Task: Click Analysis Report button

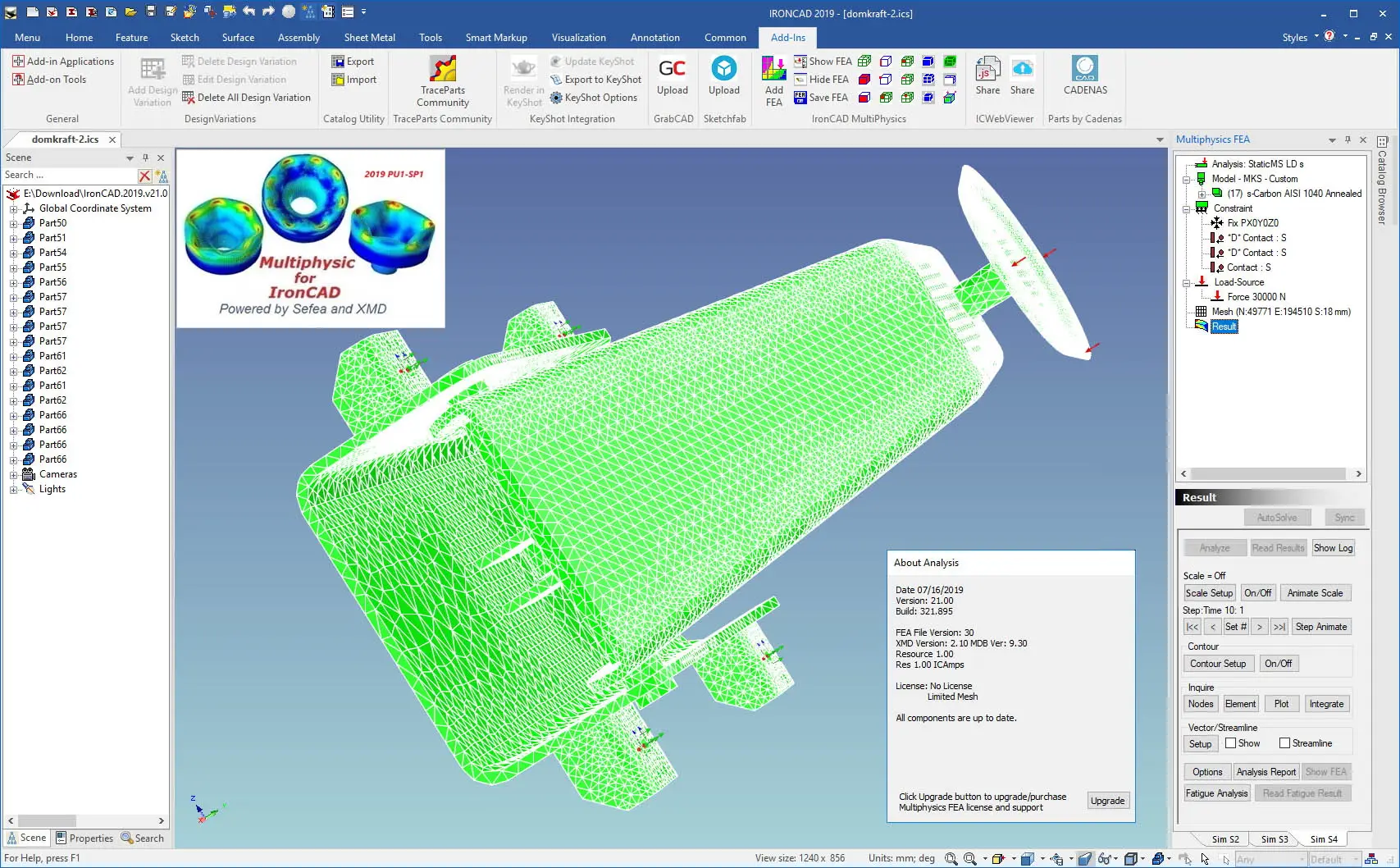Action: click(x=1265, y=772)
